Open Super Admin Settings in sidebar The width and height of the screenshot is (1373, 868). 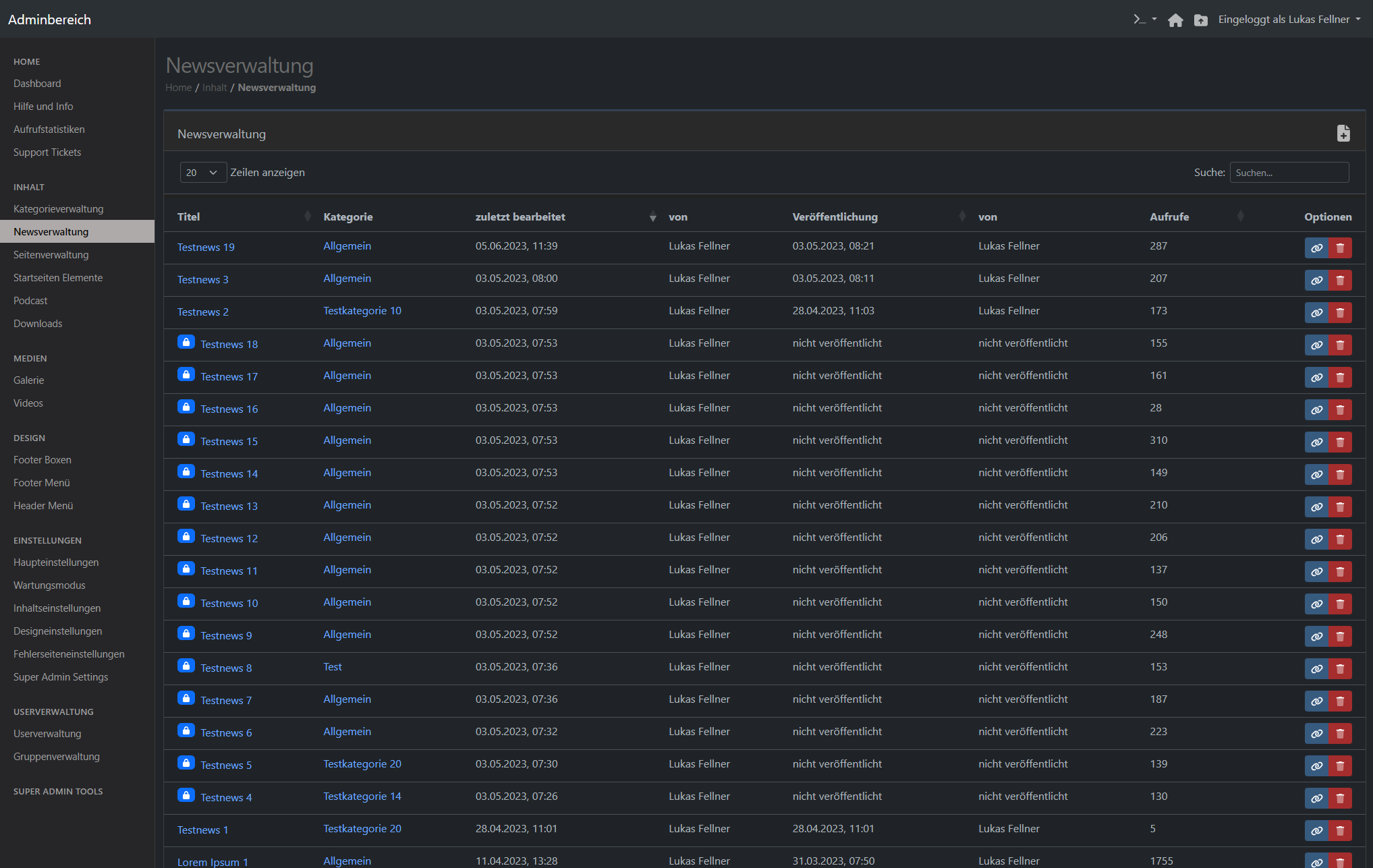(x=61, y=677)
